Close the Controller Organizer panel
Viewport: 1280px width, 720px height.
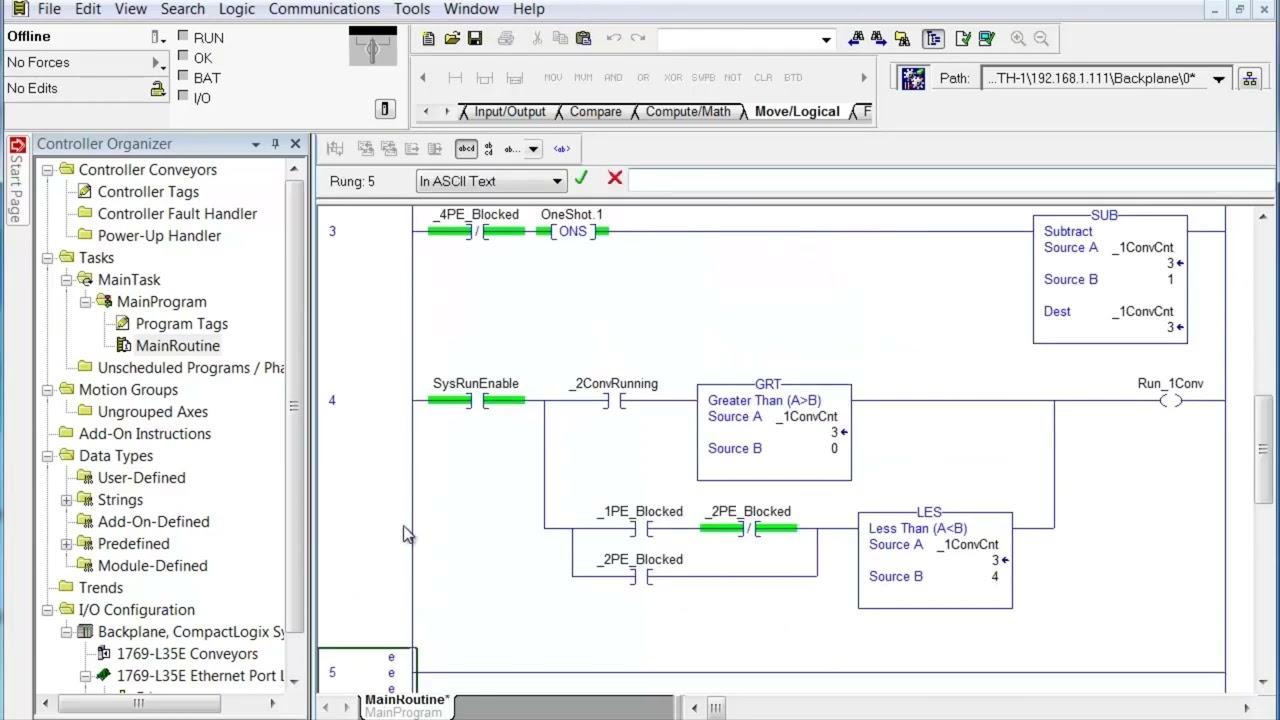tap(295, 144)
